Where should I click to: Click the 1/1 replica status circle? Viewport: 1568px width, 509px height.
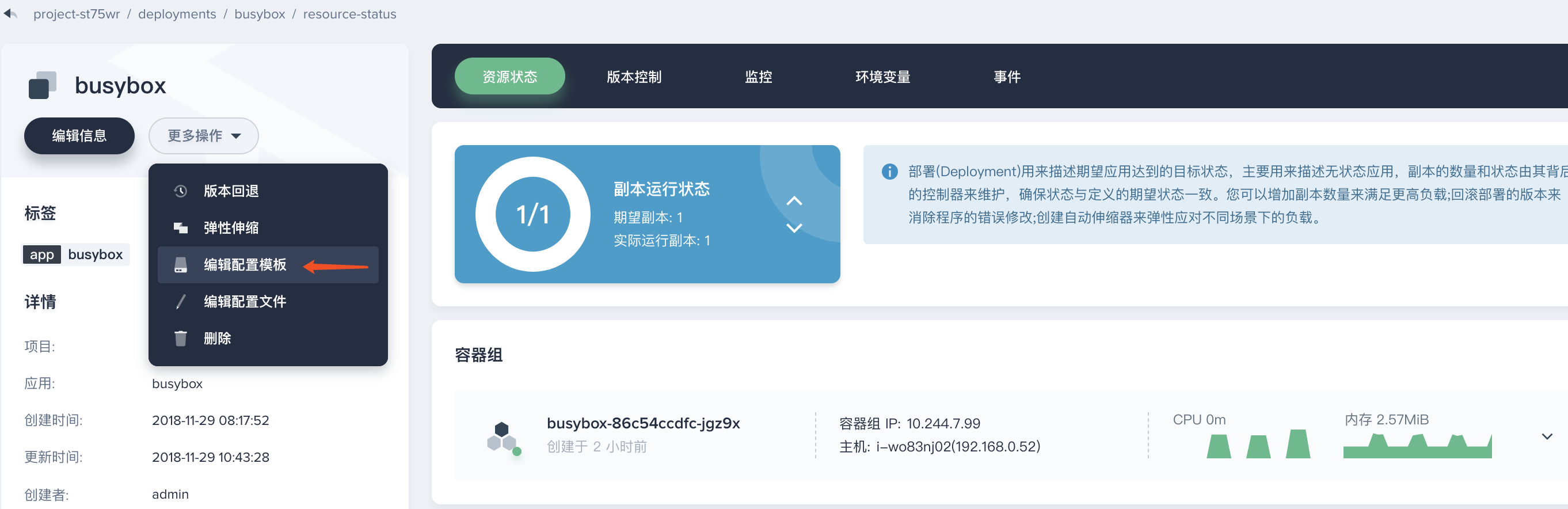click(x=532, y=214)
